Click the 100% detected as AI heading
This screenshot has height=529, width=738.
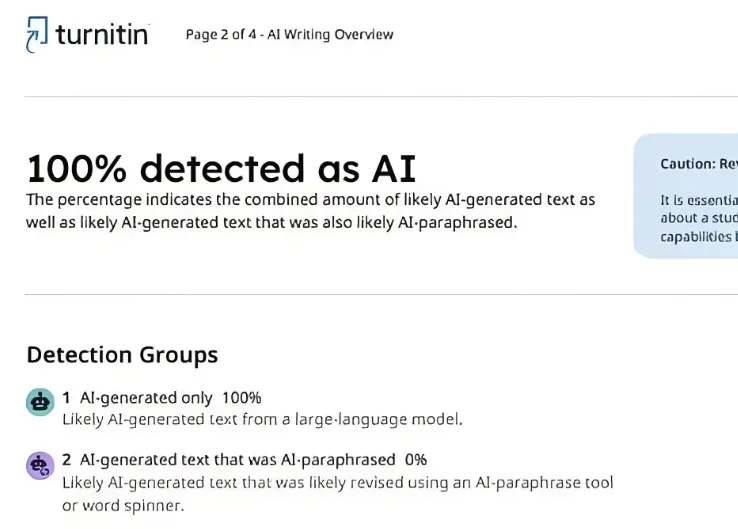click(x=221, y=168)
